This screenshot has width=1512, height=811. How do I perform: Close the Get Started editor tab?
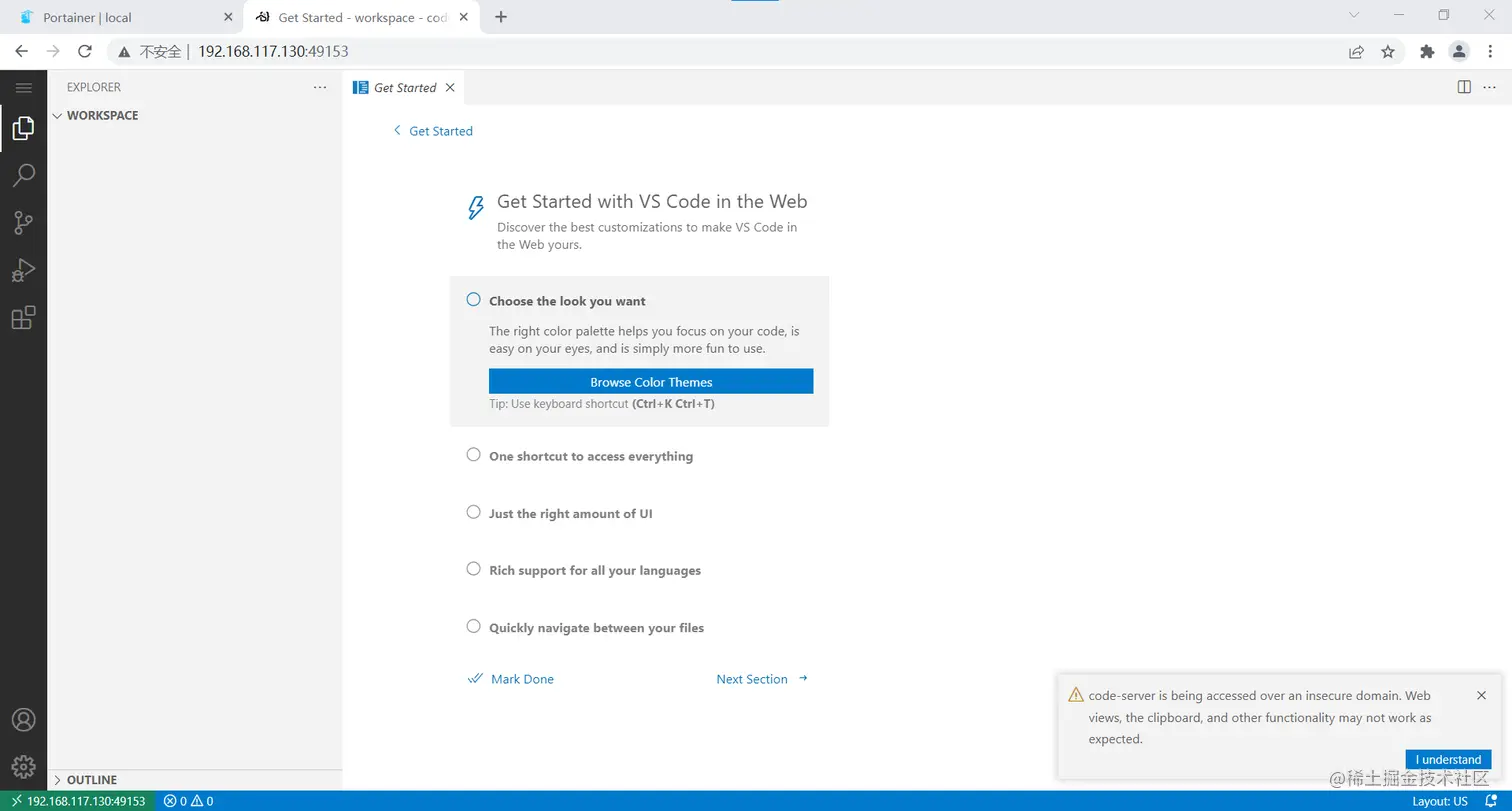[x=450, y=88]
